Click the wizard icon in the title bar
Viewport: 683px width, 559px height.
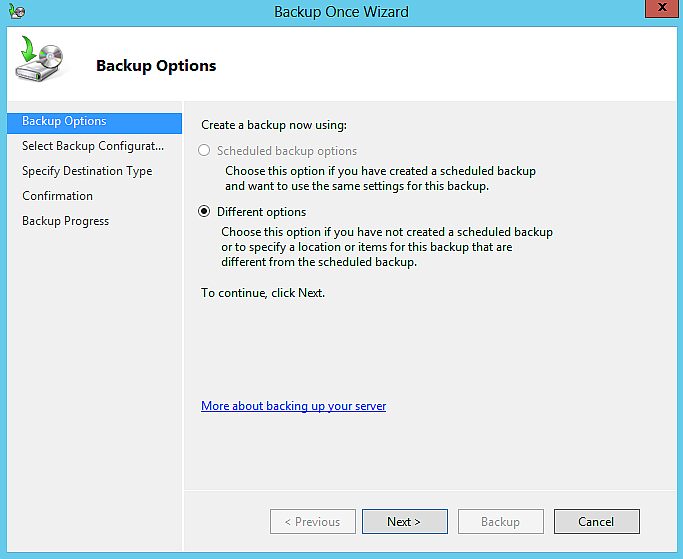coord(17,11)
